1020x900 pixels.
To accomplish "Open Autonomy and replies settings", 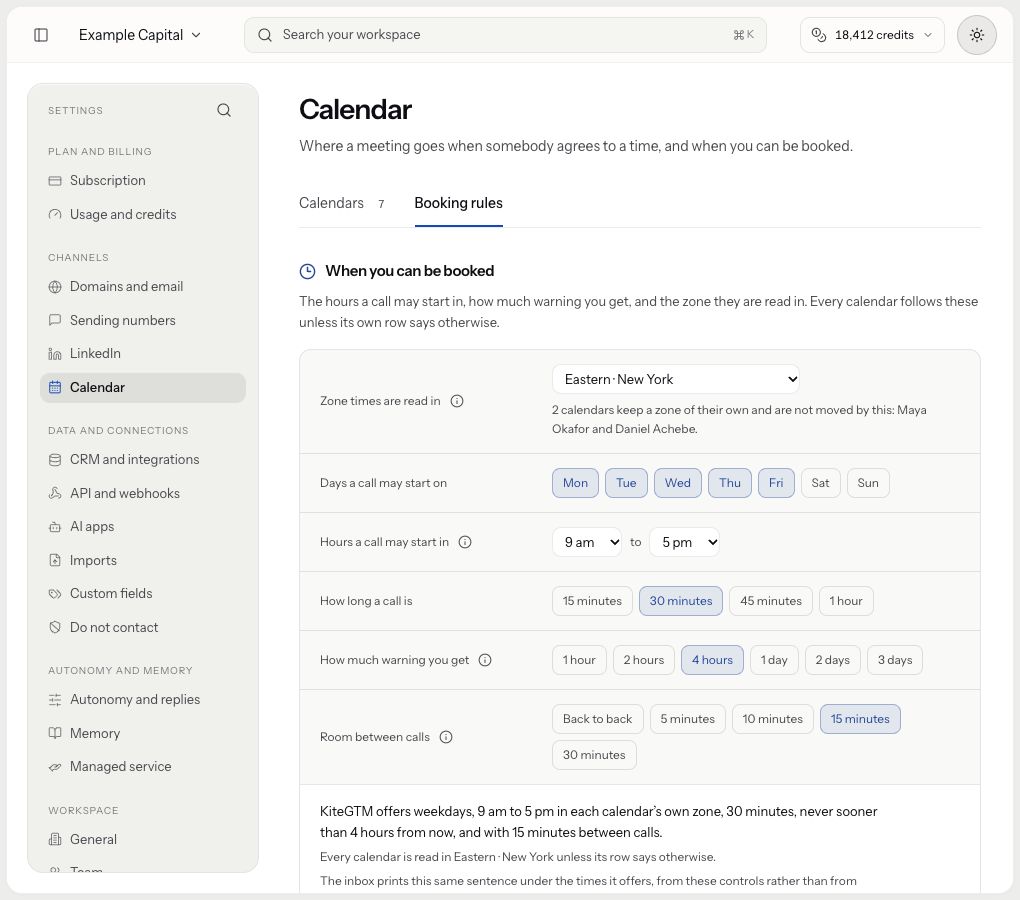I will (143, 700).
